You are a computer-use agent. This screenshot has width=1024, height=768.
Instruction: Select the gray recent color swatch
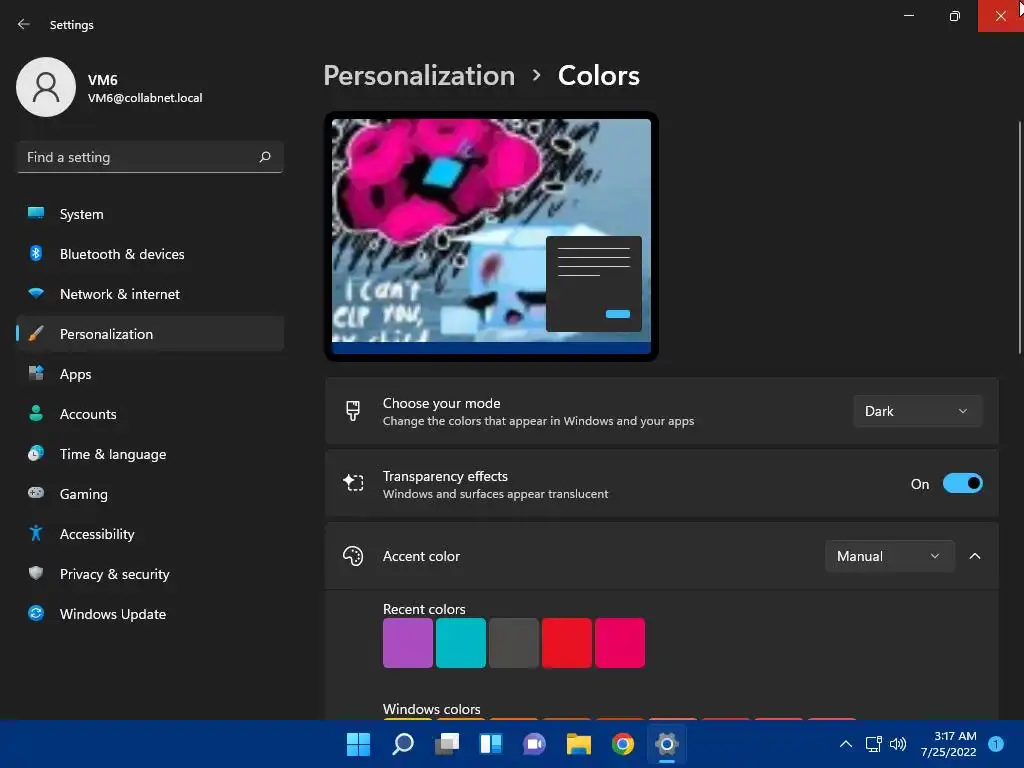point(513,643)
